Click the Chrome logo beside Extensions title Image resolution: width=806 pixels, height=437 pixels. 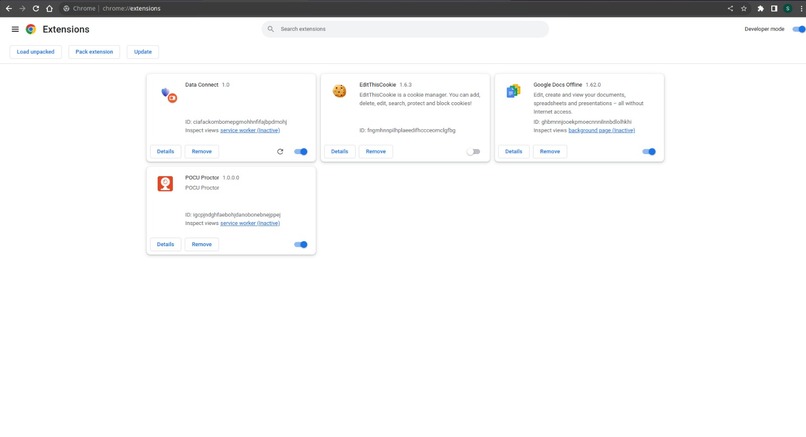click(x=31, y=29)
